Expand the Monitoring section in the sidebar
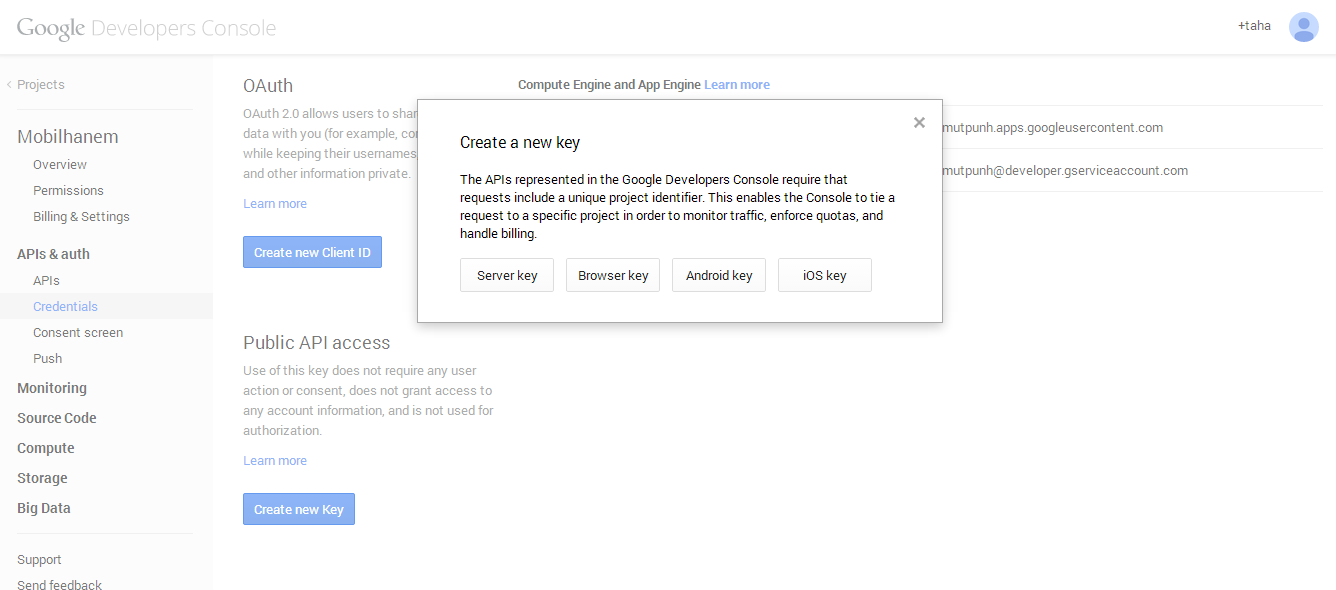Image resolution: width=1336 pixels, height=590 pixels. pyautogui.click(x=52, y=388)
